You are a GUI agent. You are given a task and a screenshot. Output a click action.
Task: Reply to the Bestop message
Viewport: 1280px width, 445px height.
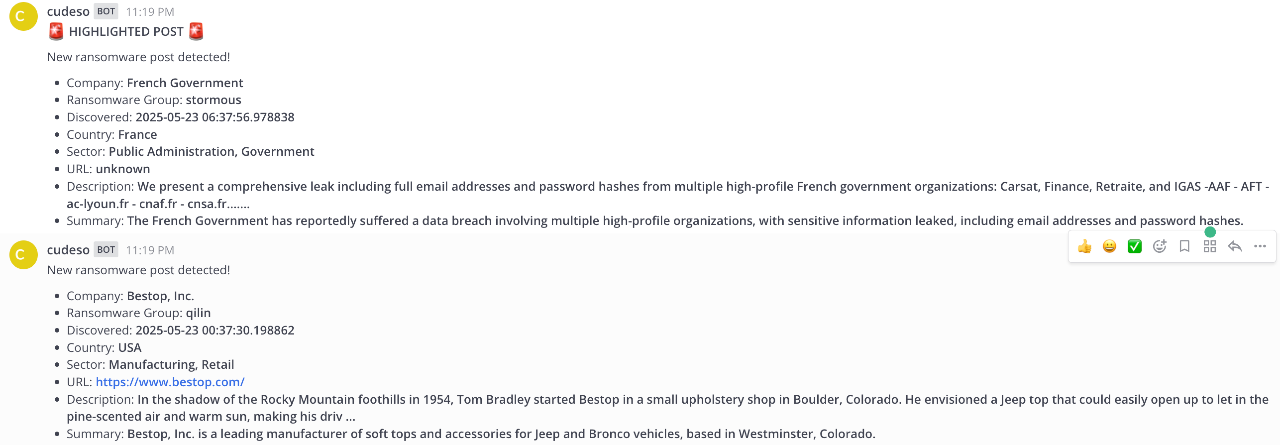coord(1235,246)
